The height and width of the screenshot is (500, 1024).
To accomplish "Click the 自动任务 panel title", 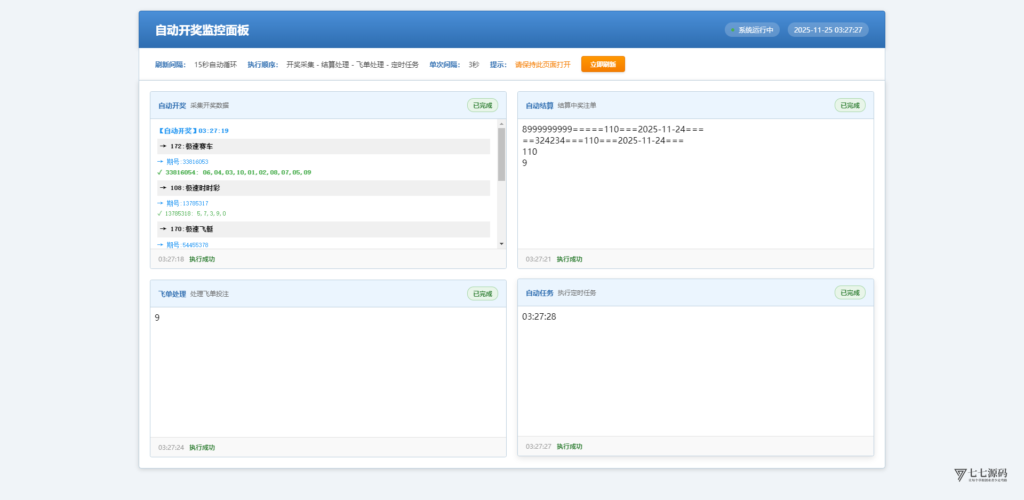I will pos(540,293).
